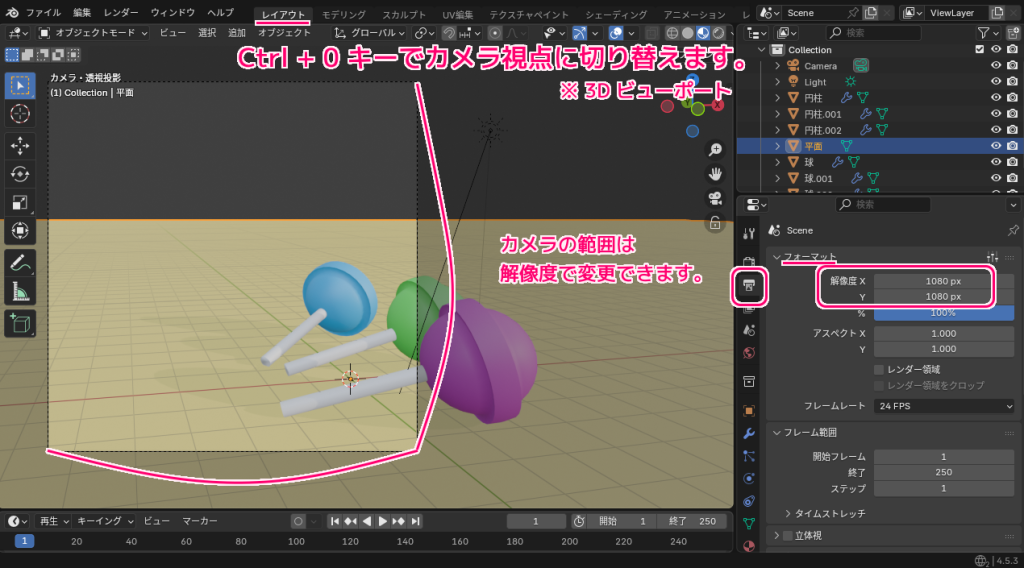This screenshot has width=1024, height=568.
Task: Select the Rotate tool
Action: tap(20, 174)
